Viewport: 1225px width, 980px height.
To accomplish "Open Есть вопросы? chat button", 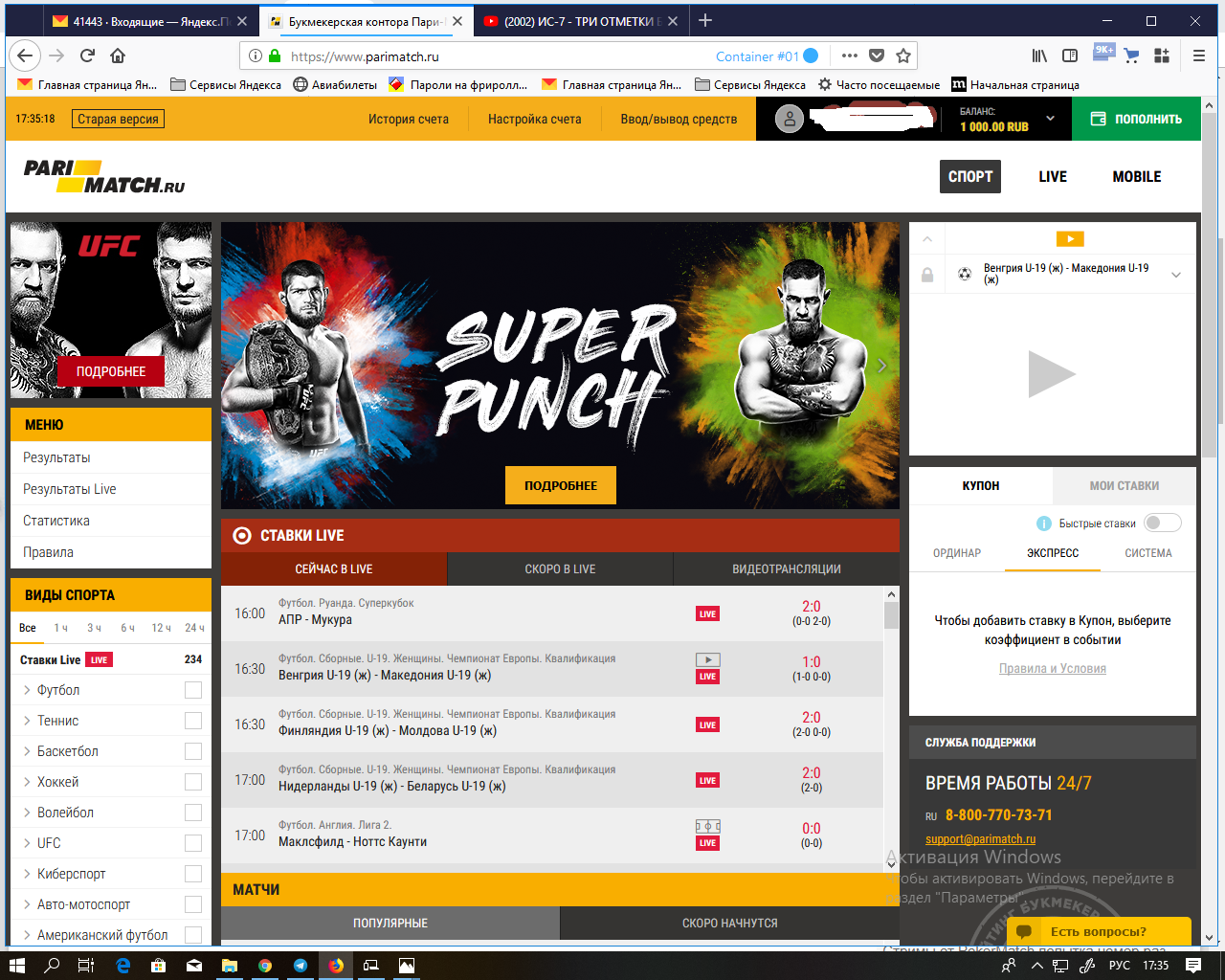I will 1099,931.
